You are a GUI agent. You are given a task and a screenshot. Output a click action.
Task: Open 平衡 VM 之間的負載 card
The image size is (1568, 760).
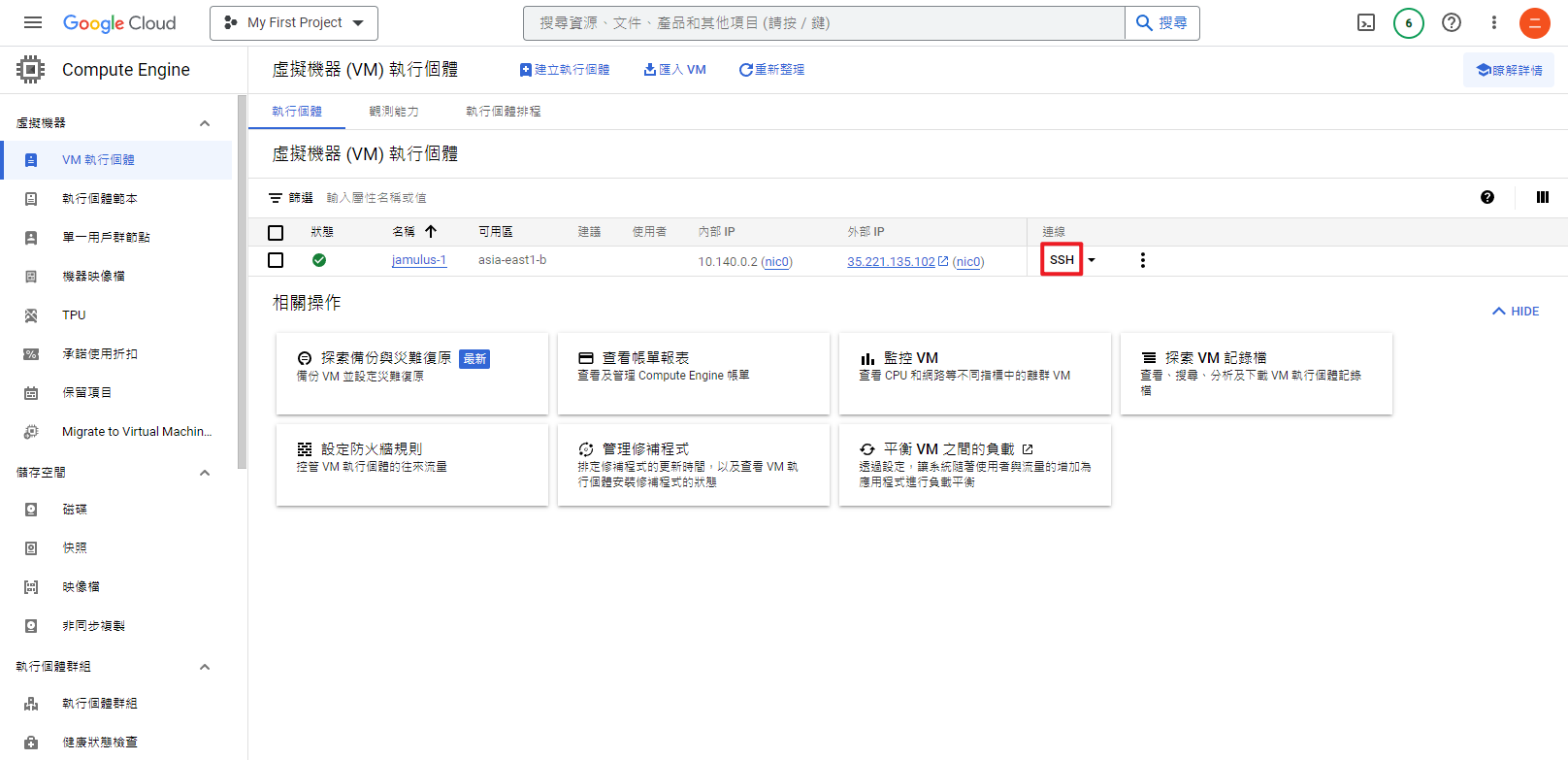pos(975,465)
